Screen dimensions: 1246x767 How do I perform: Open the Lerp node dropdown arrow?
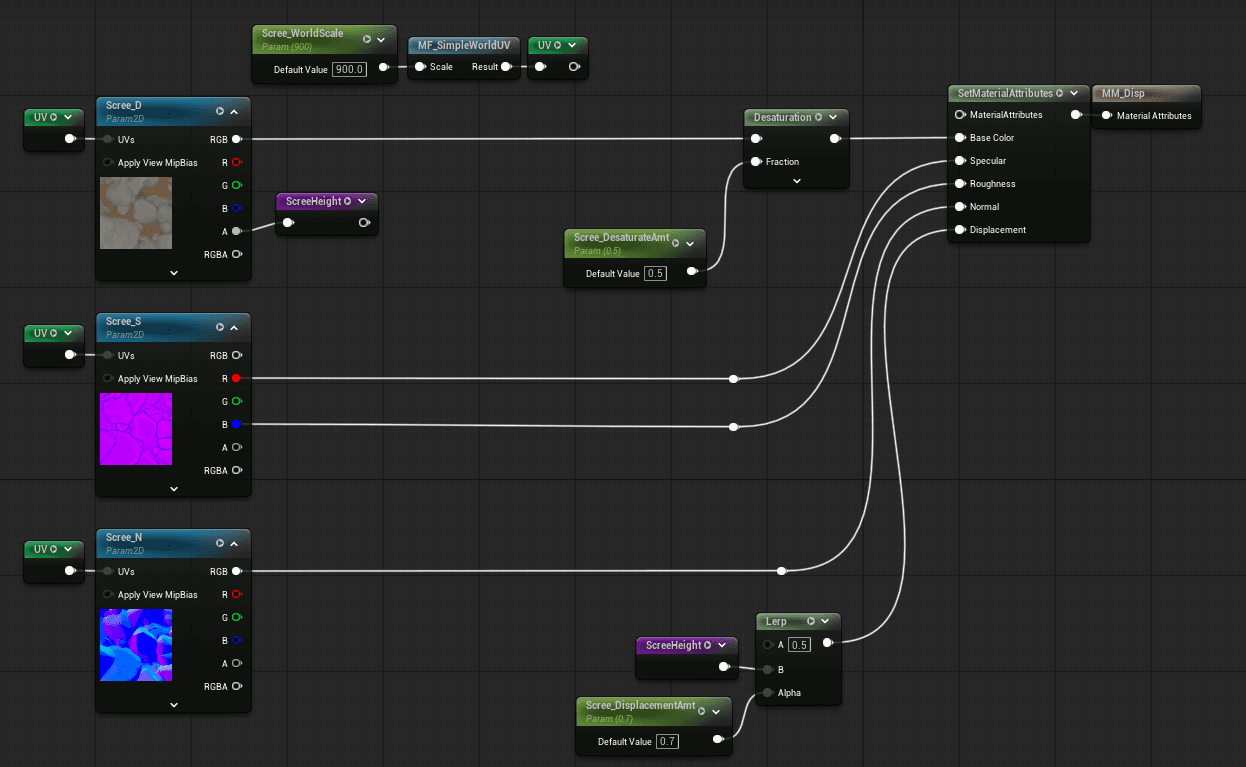tap(824, 620)
